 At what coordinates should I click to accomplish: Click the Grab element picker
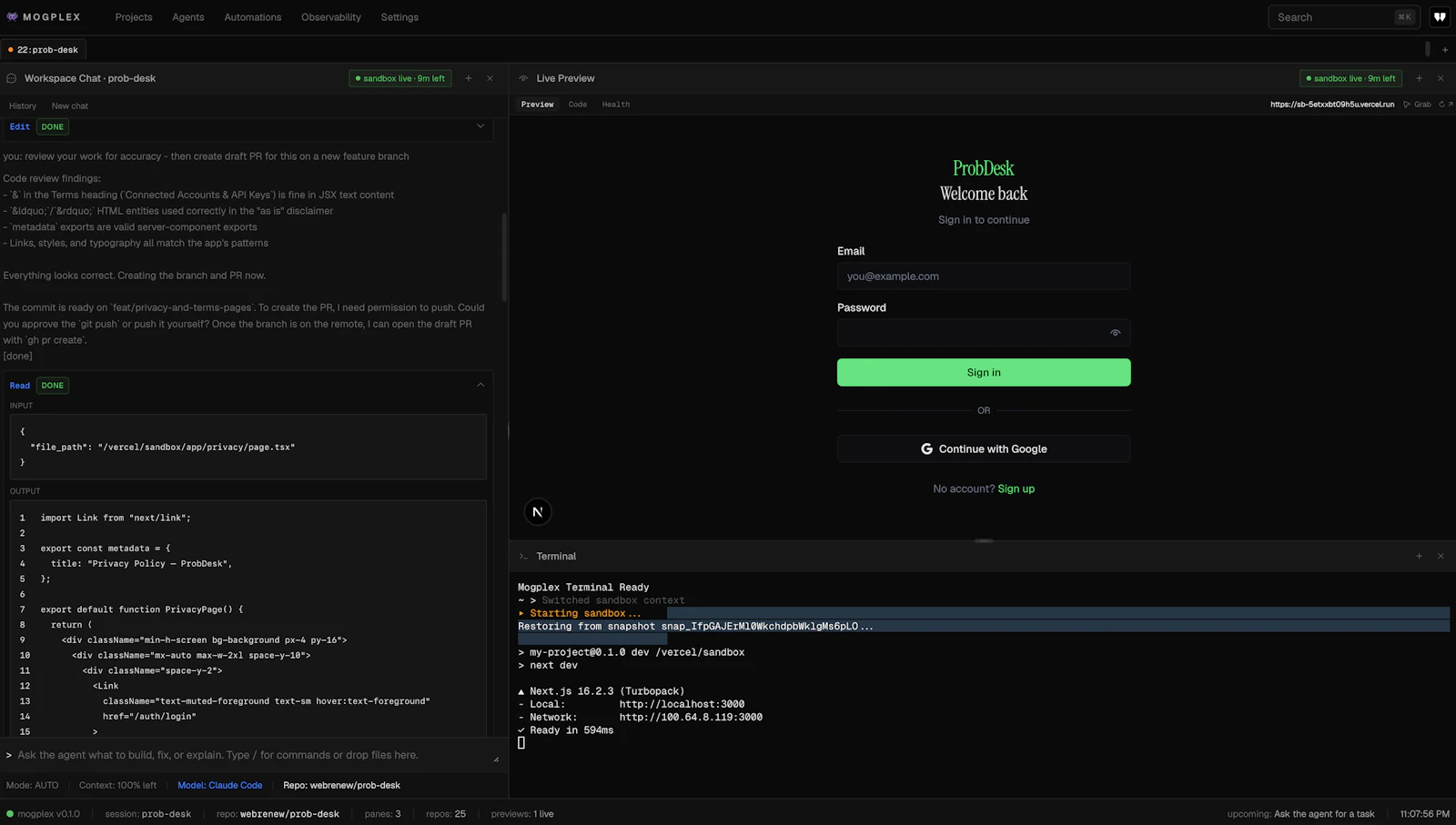(x=1417, y=105)
